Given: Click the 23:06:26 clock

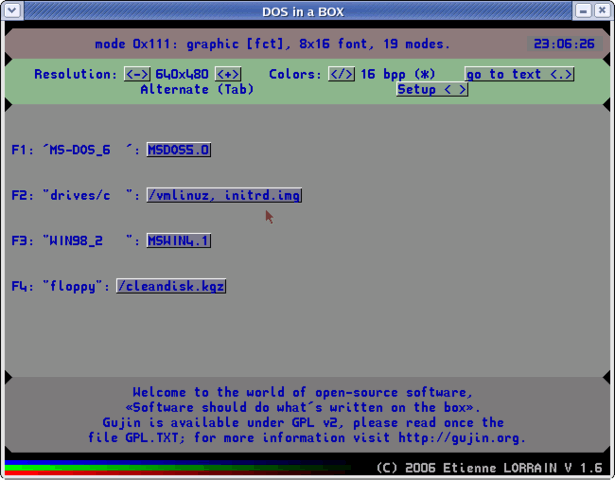Looking at the screenshot, I should tap(564, 44).
